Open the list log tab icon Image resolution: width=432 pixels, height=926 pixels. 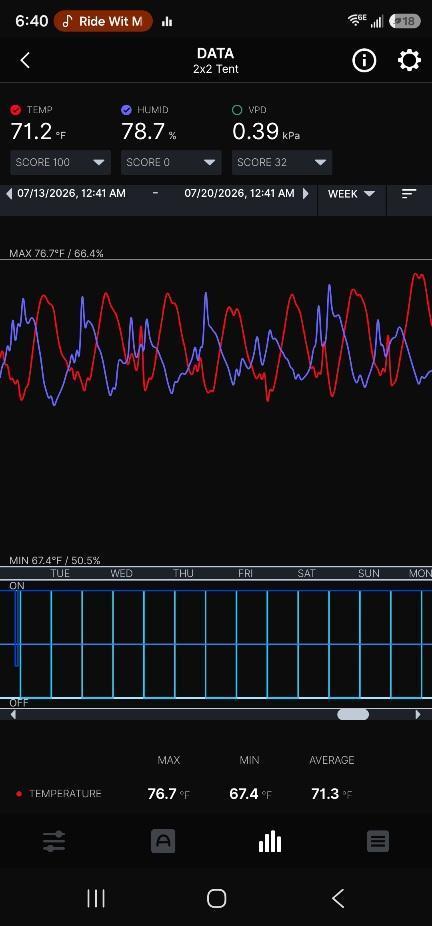click(x=378, y=841)
